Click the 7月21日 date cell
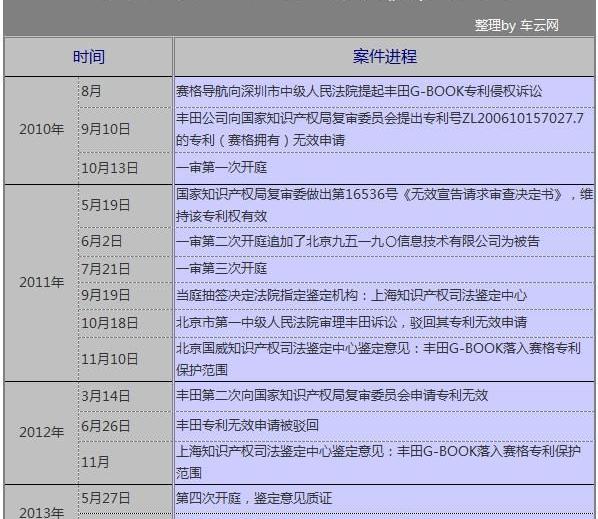Image resolution: width=598 pixels, height=519 pixels. [x=125, y=269]
